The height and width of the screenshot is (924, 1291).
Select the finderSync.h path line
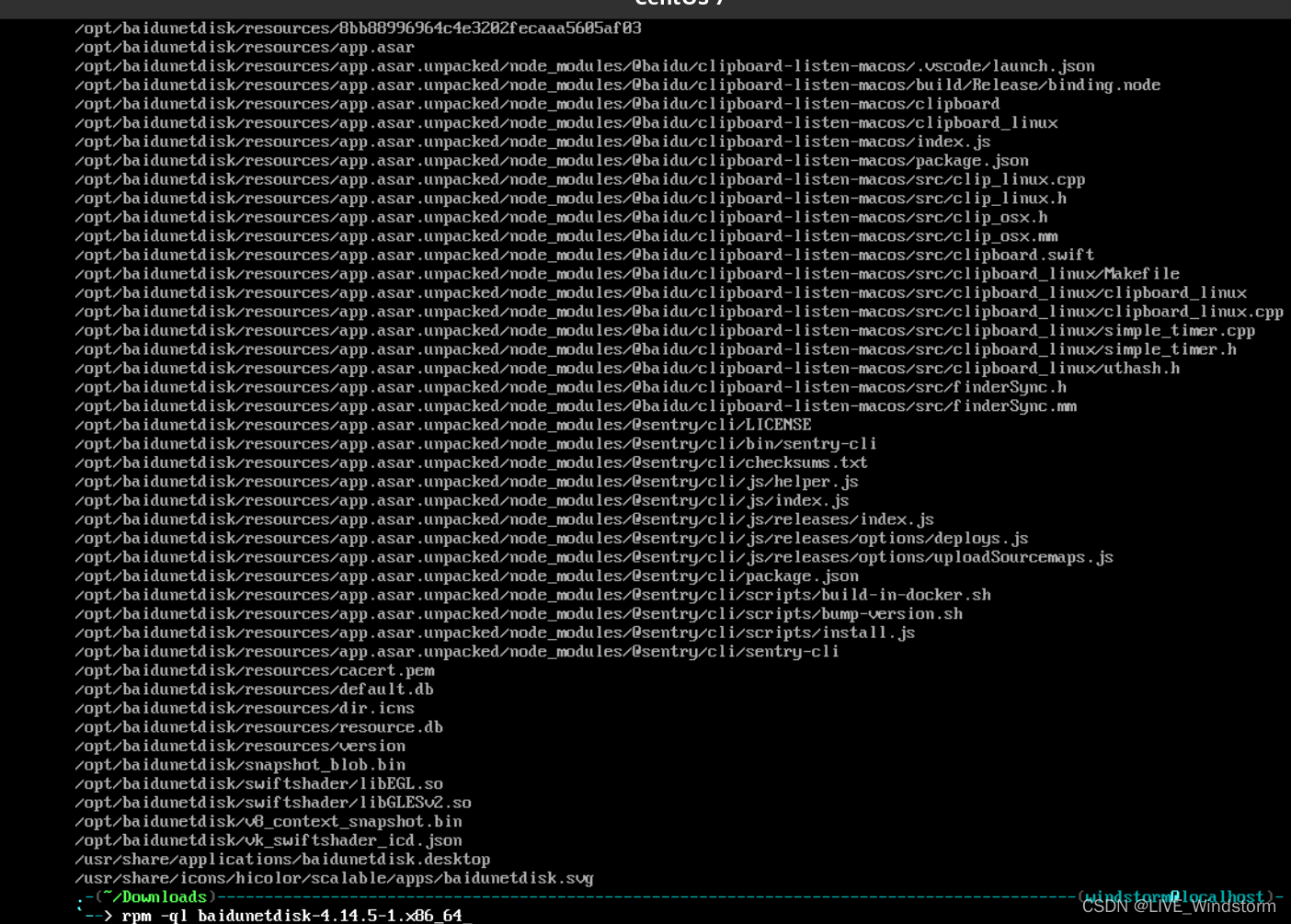pyautogui.click(x=571, y=387)
